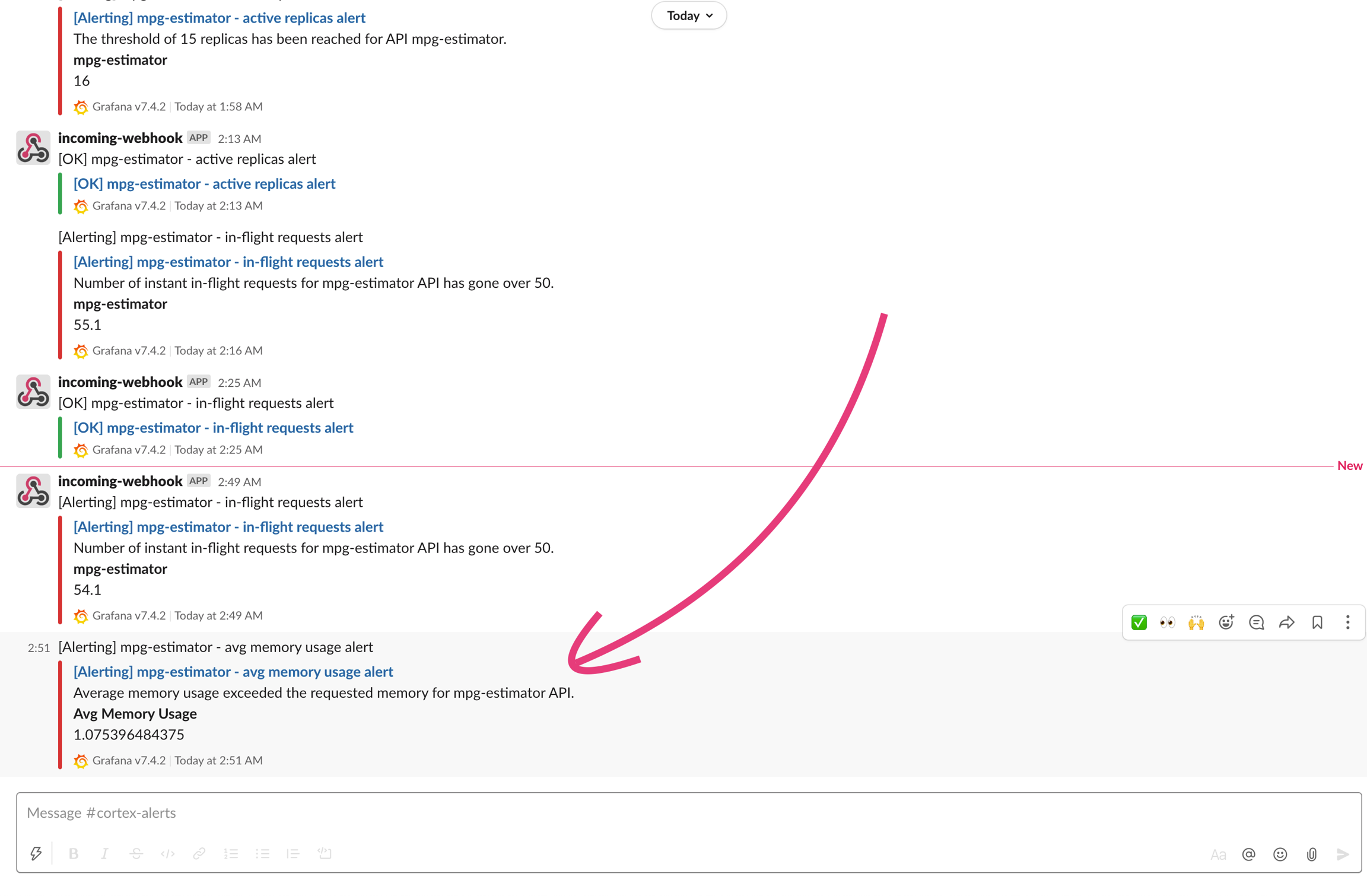Screen dimensions: 1367x896
Task: Attach a file with paperclip icon
Action: click(1311, 854)
